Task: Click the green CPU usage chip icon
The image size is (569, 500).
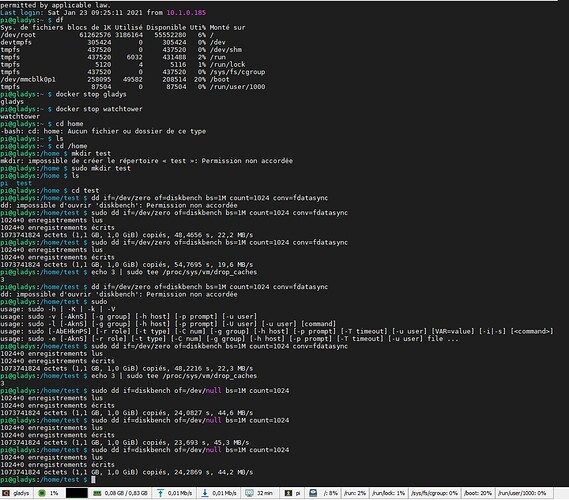Action: coord(42,493)
